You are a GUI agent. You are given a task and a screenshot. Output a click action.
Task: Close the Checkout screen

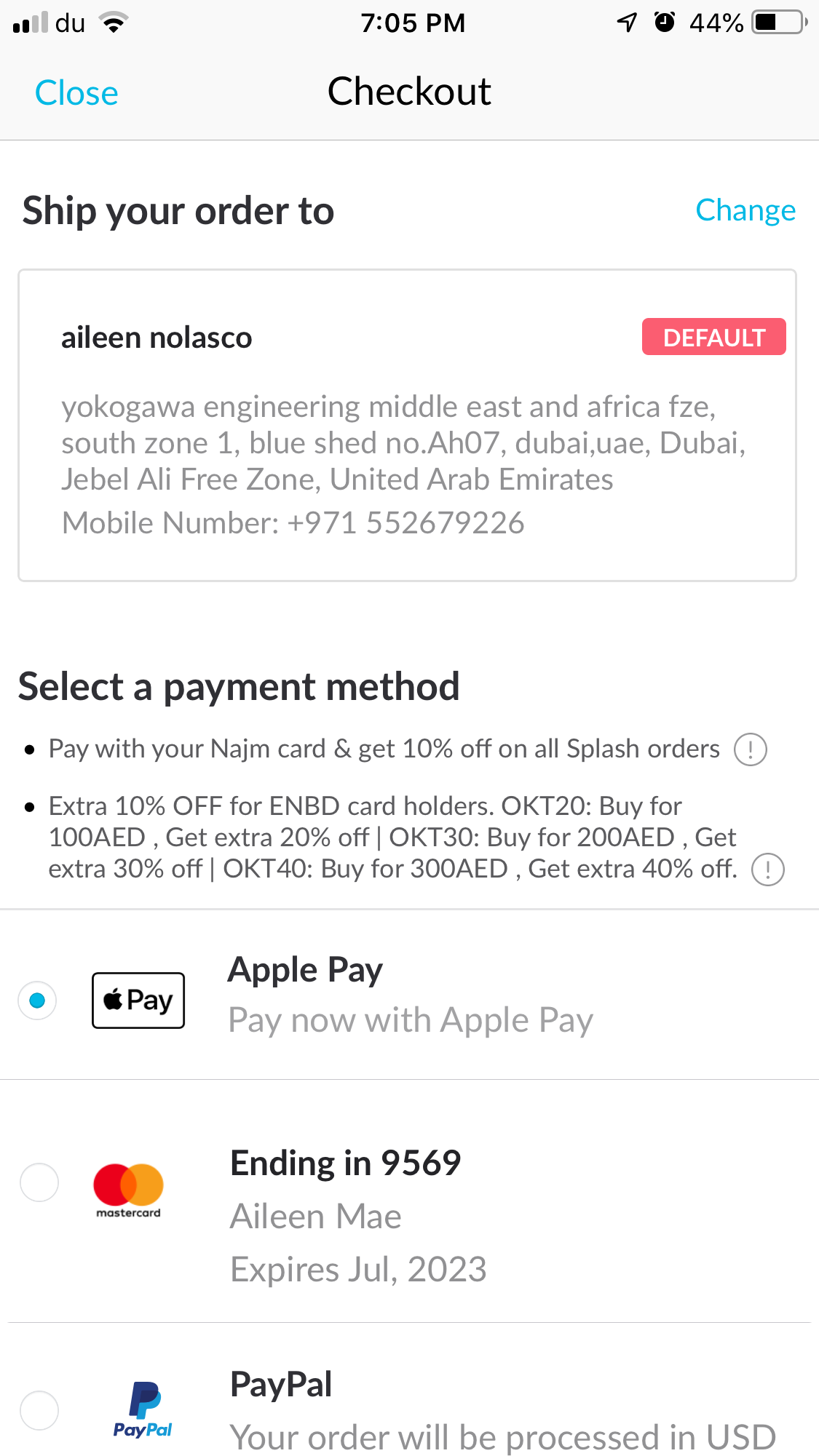76,93
